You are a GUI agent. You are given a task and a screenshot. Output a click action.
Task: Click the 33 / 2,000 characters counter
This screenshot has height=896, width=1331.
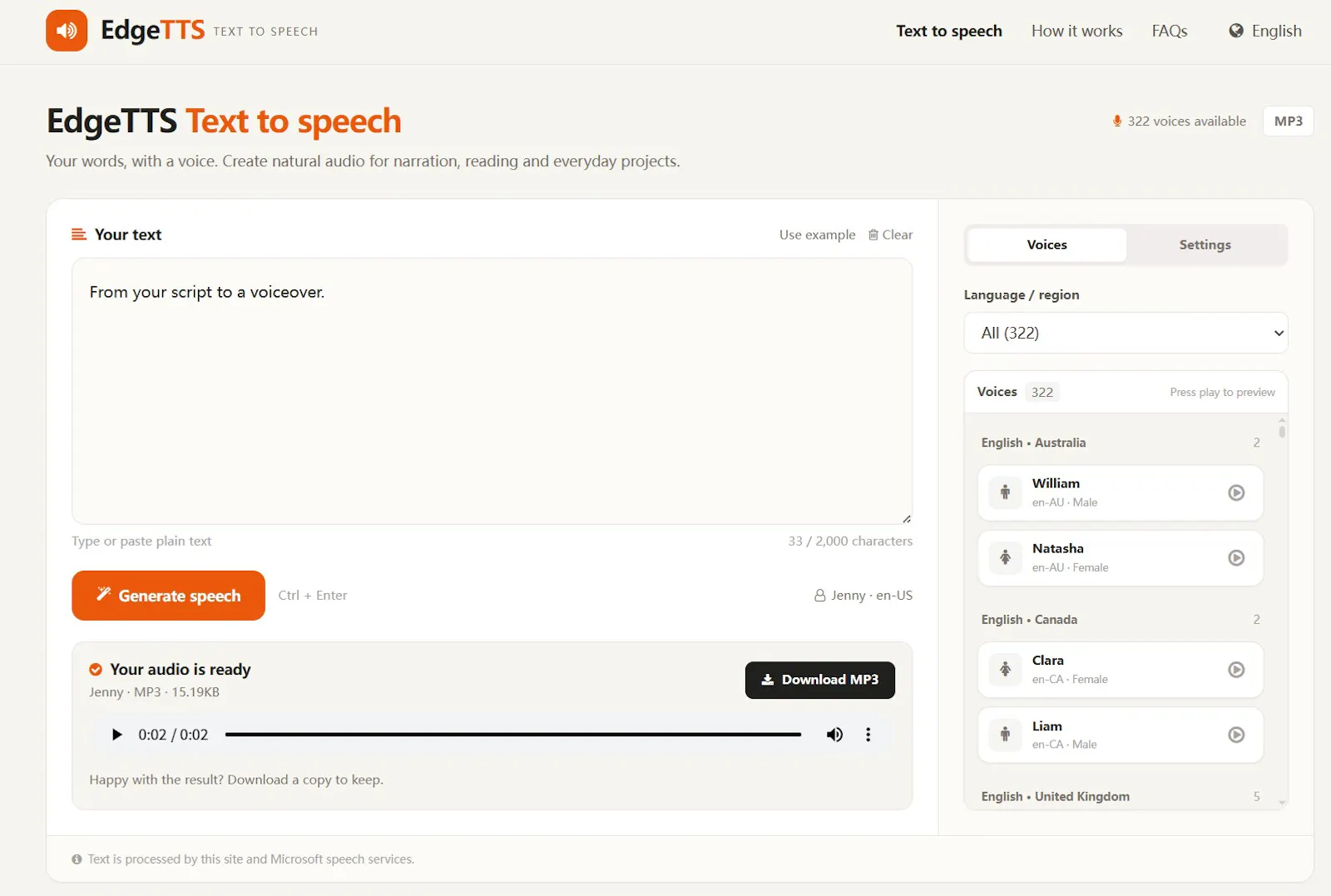point(850,541)
